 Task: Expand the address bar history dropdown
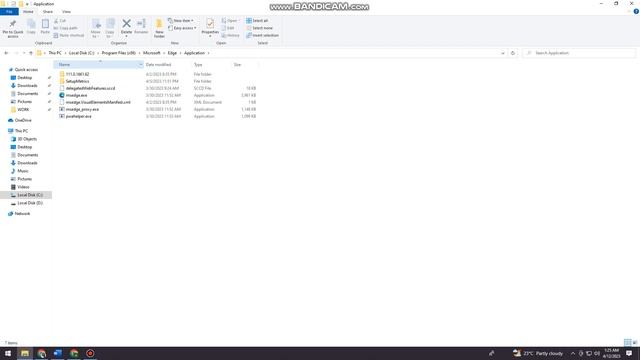pos(502,53)
